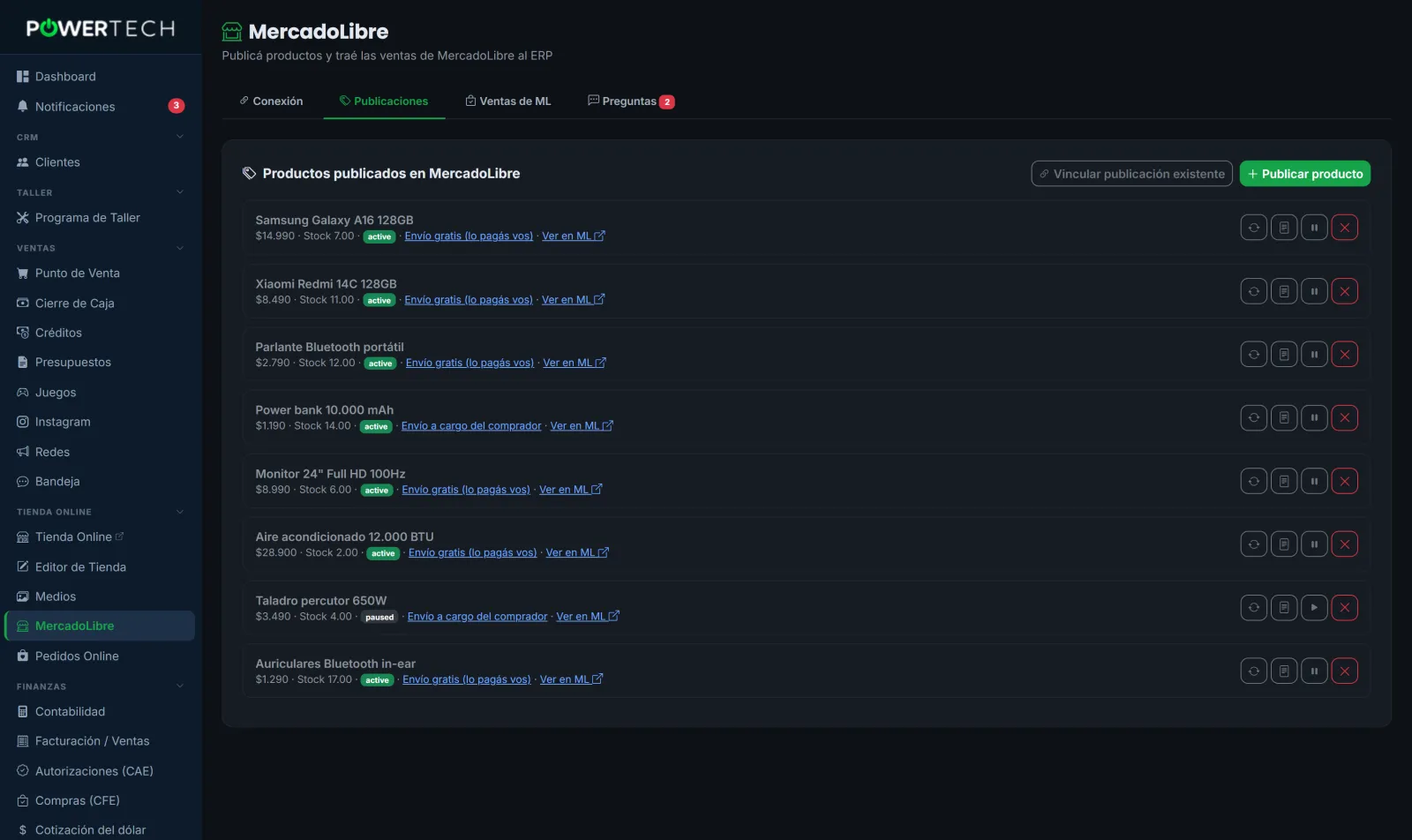
Task: Sync the Aire acondicionado 12.000 BTU listing
Action: pos(1253,544)
